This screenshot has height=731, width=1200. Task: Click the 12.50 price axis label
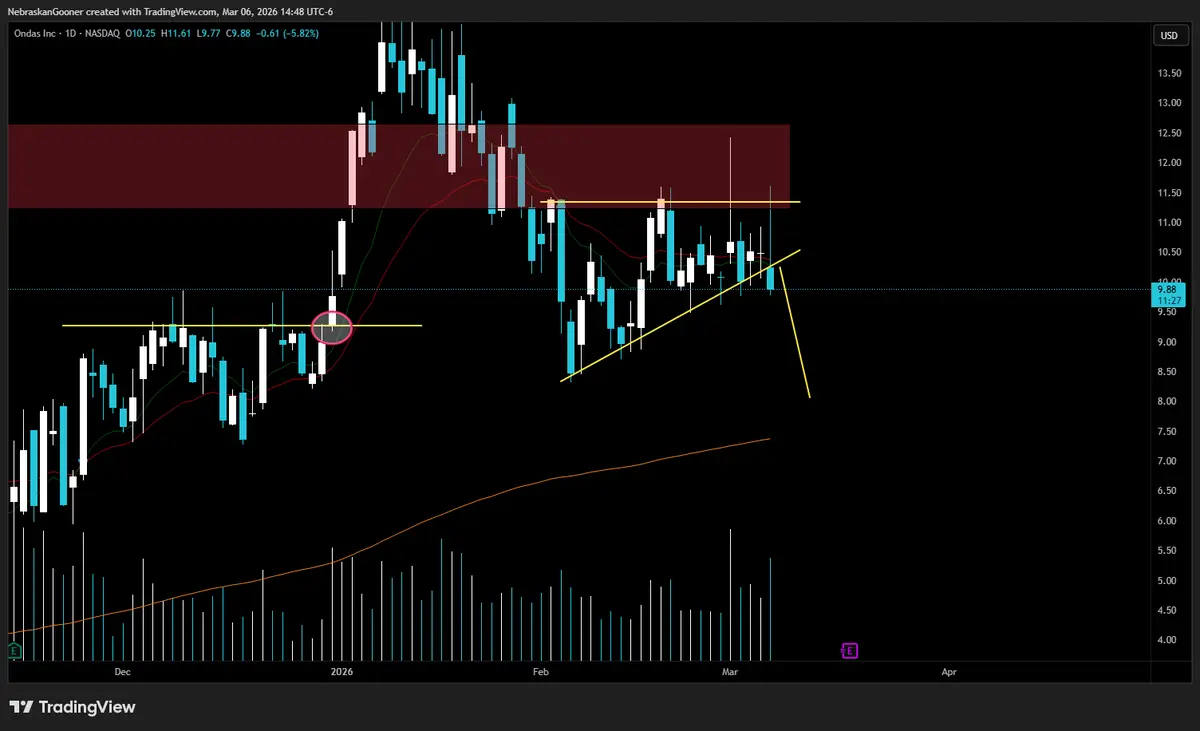[1169, 133]
